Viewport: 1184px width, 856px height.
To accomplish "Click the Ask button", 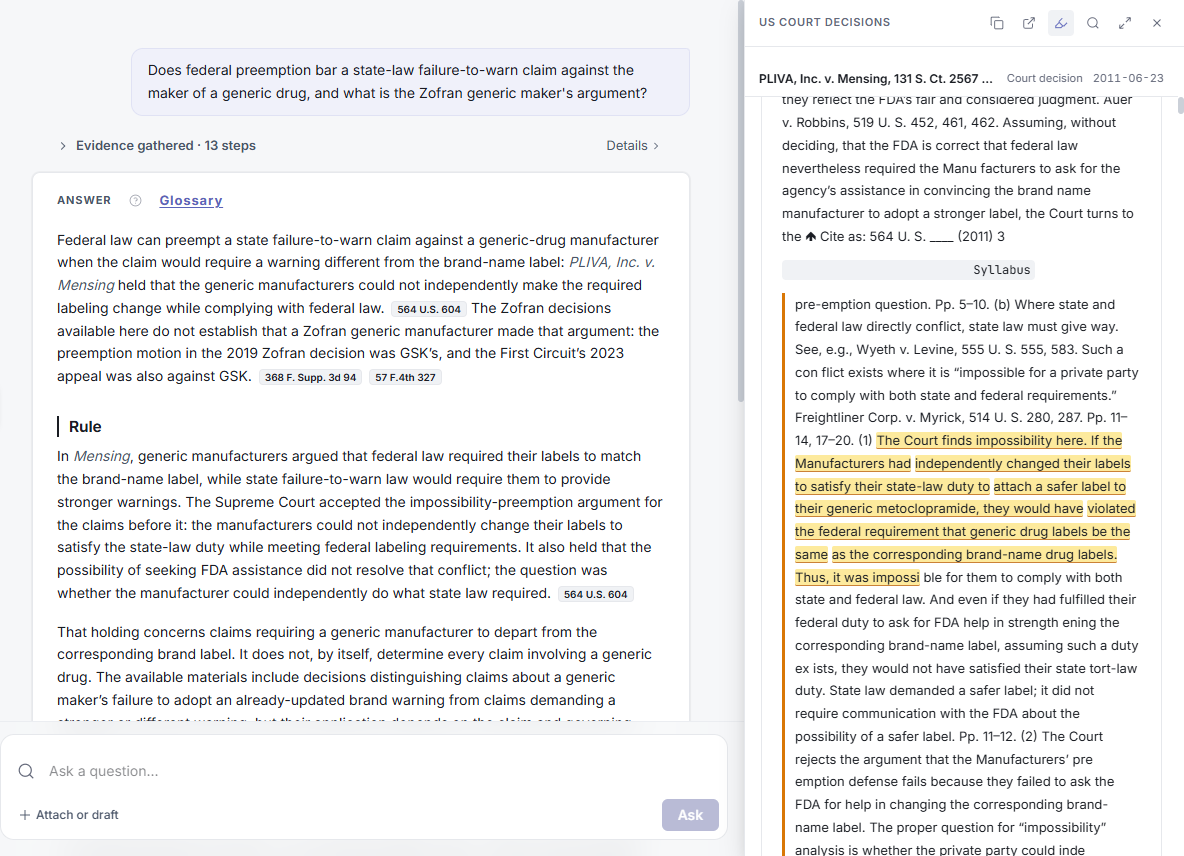I will click(690, 815).
